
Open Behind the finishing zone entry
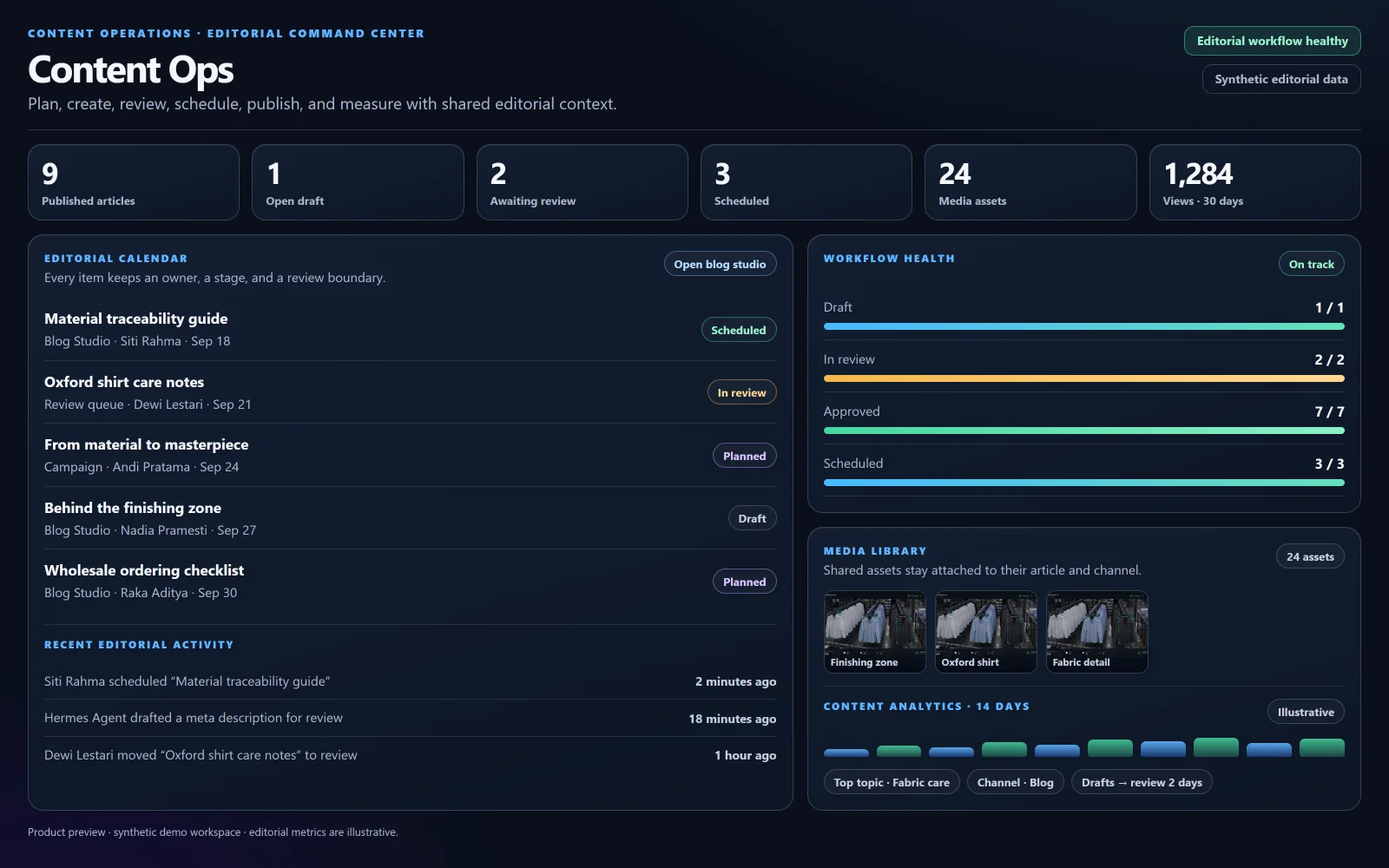[x=410, y=518]
